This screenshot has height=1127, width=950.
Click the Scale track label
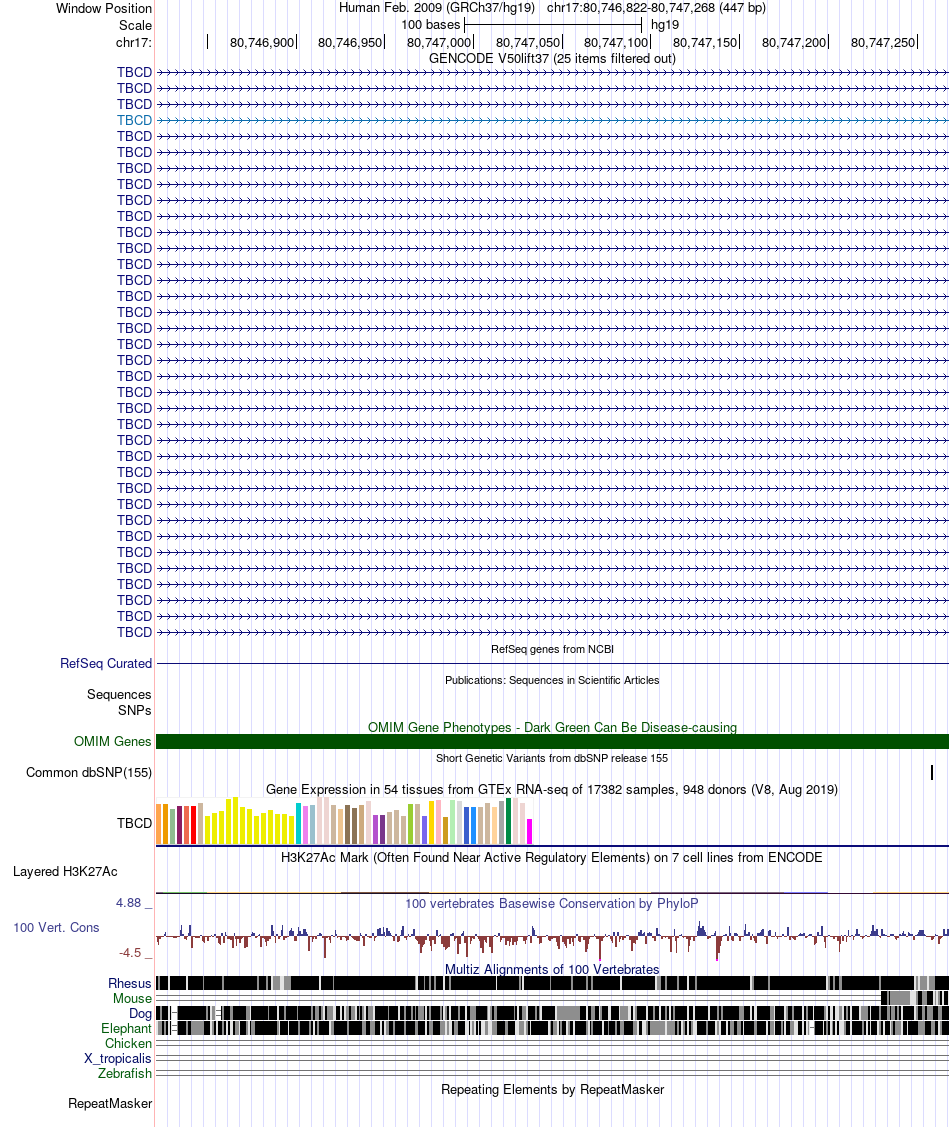[135, 25]
